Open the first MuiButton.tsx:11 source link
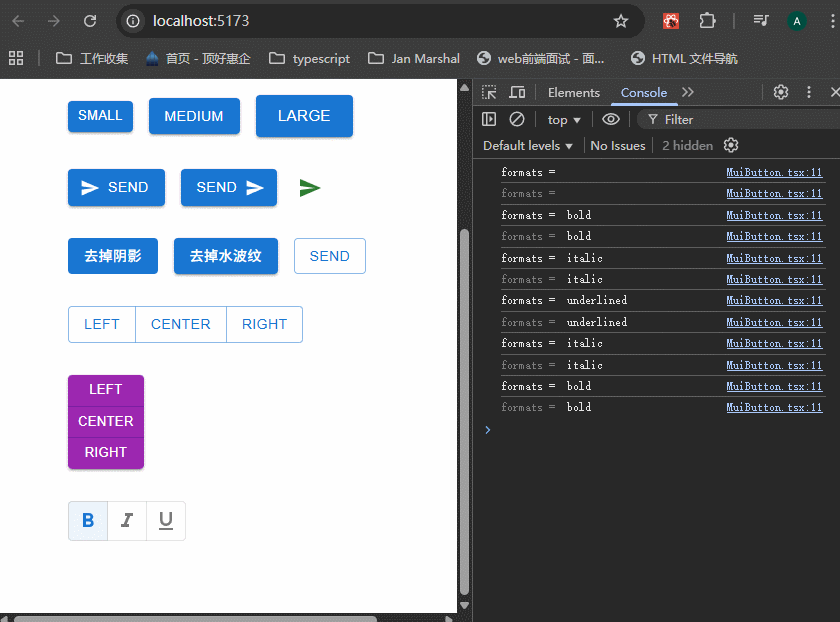Viewport: 840px width, 622px height. (x=774, y=173)
